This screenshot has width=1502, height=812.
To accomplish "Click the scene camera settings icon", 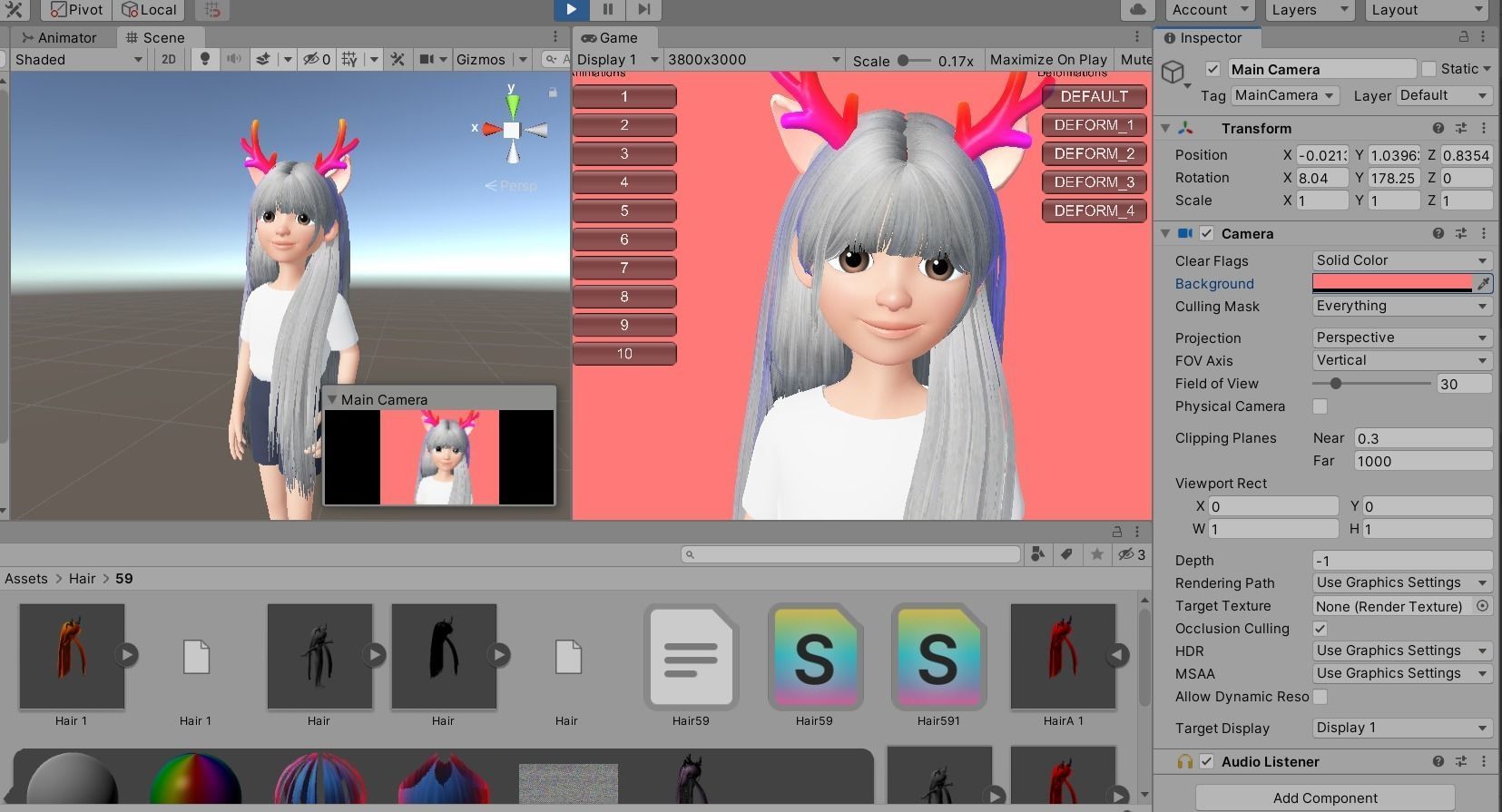I will (x=427, y=59).
